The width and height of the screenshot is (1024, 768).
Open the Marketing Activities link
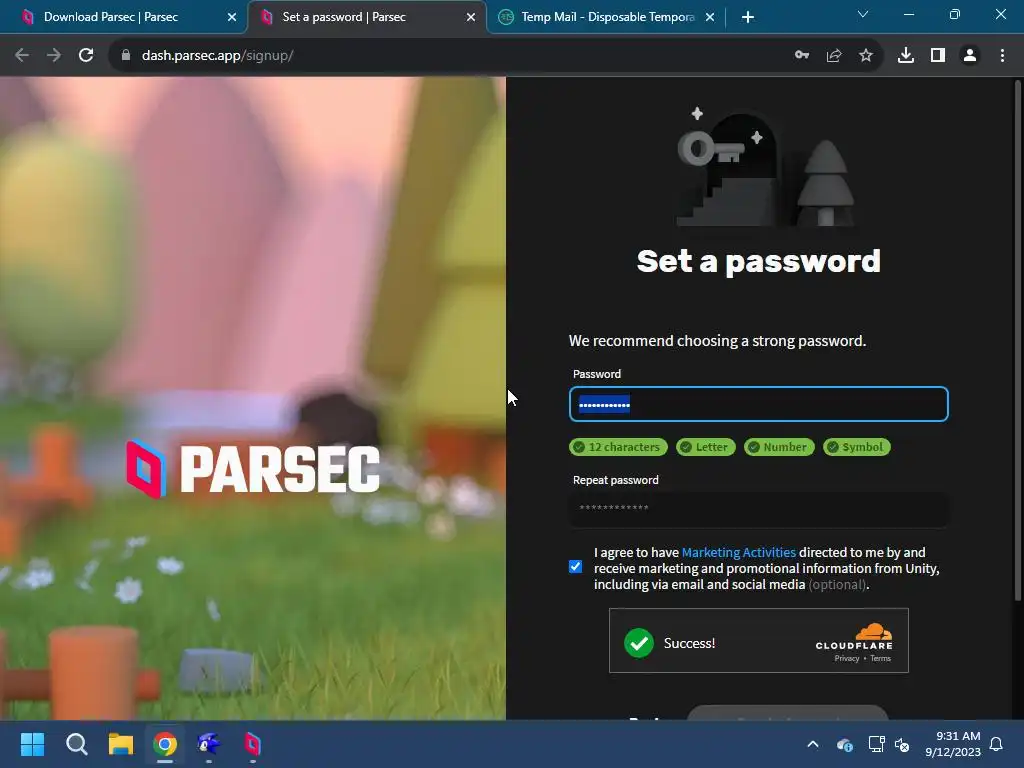pyautogui.click(x=739, y=552)
